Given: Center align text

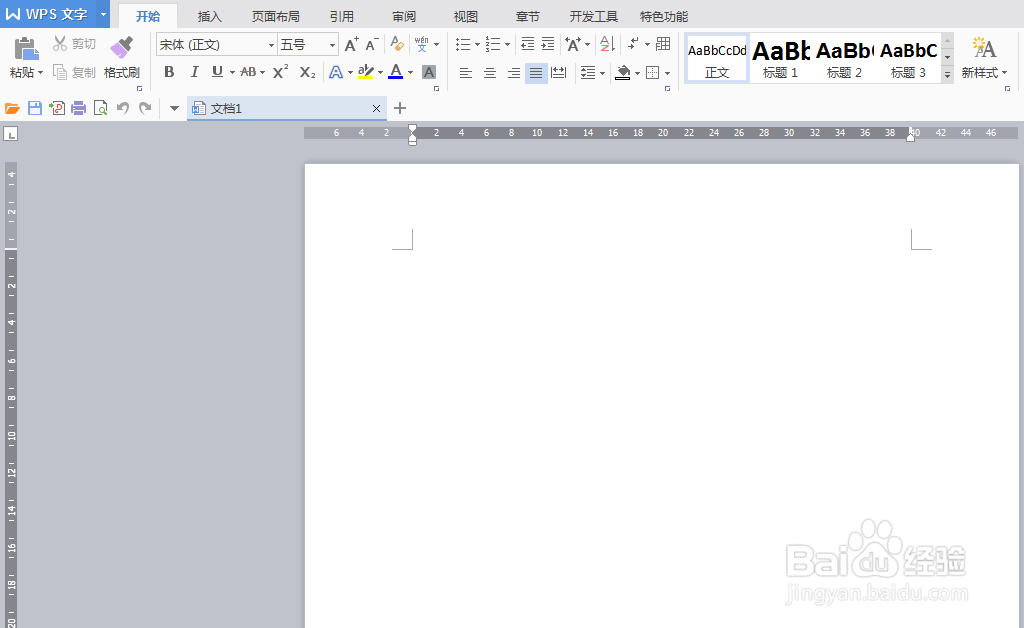Looking at the screenshot, I should click(x=490, y=72).
